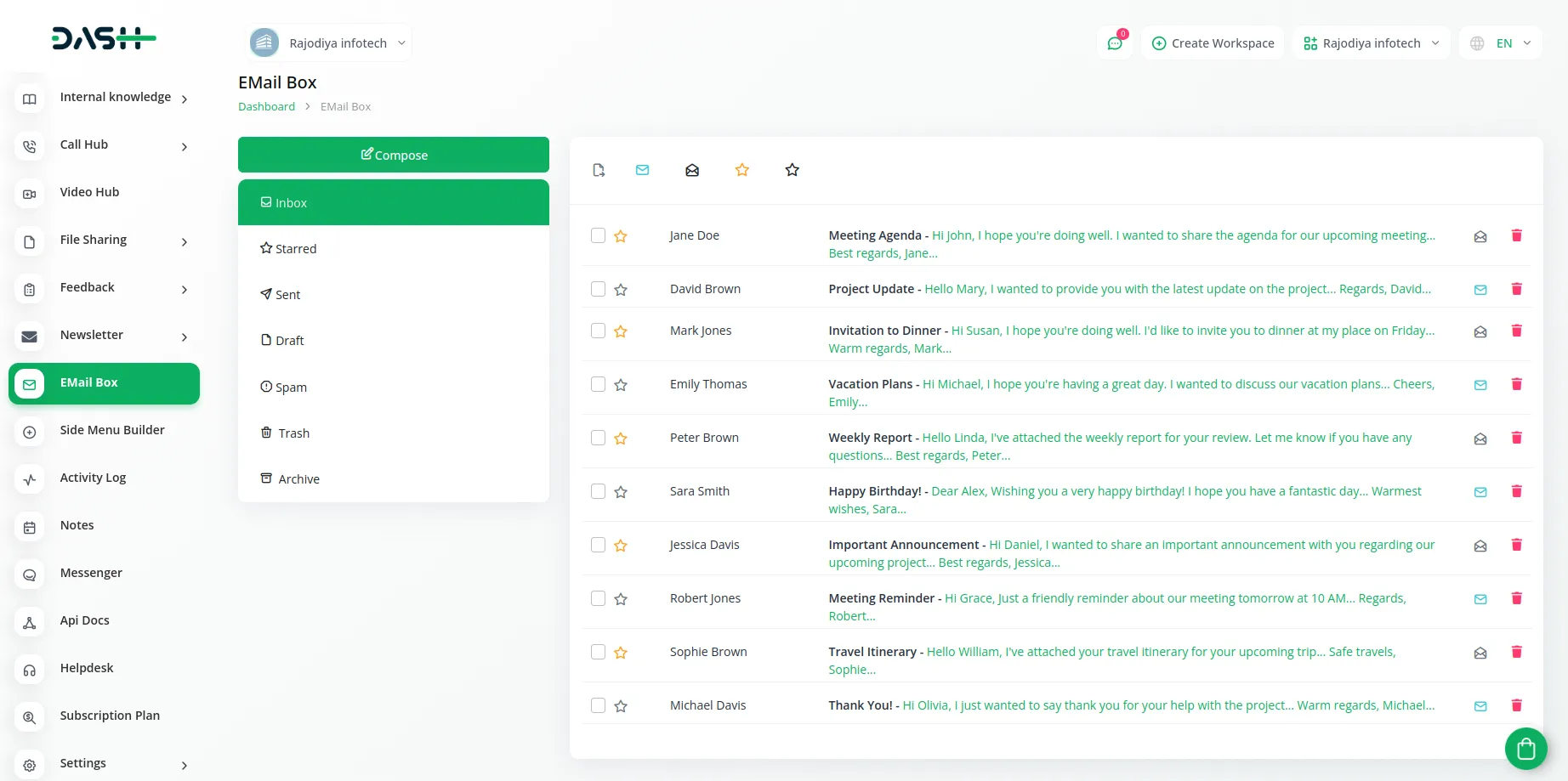Click the envelope icon on David Brown row
Screen dimensions: 1568x781
click(1480, 290)
